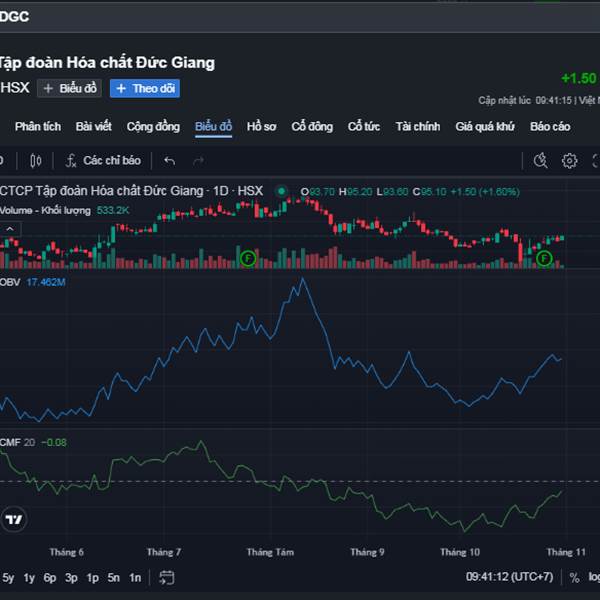Click the Biểu đồ add button near HSX
Image resolution: width=600 pixels, height=600 pixels.
(70, 89)
